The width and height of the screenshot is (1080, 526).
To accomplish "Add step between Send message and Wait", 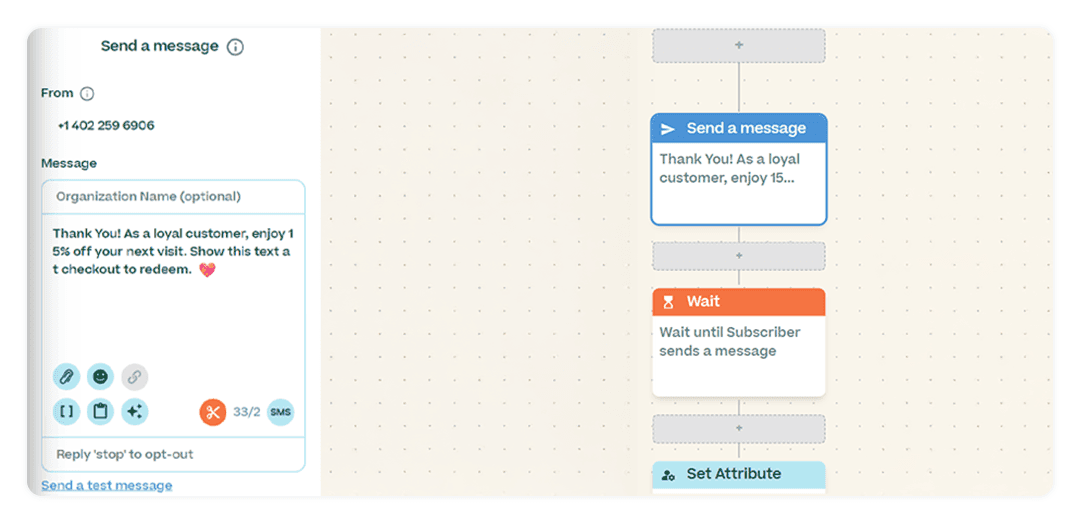I will tap(739, 255).
